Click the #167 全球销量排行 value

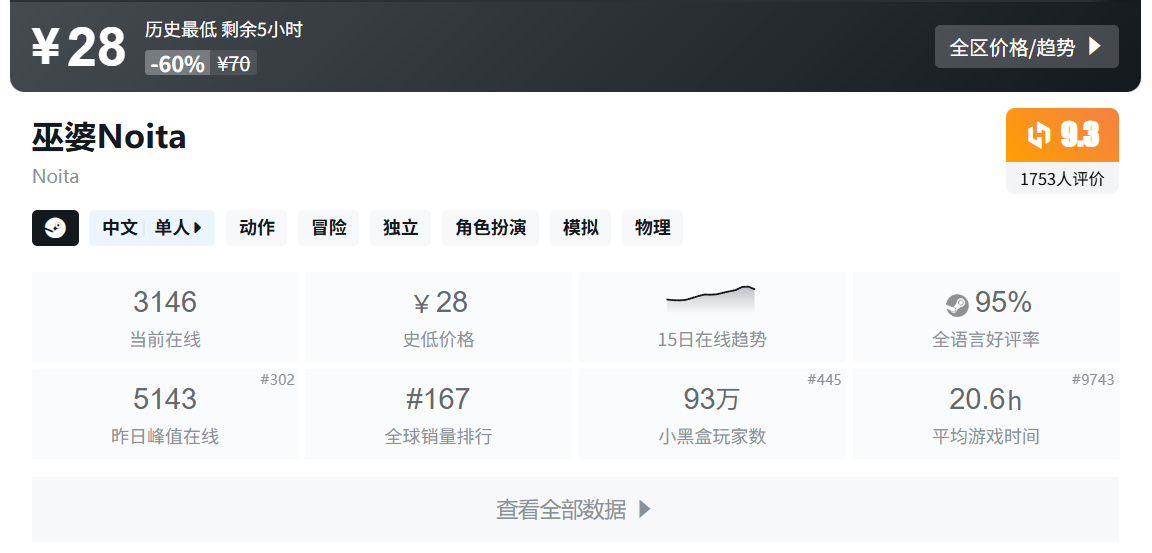click(x=438, y=400)
